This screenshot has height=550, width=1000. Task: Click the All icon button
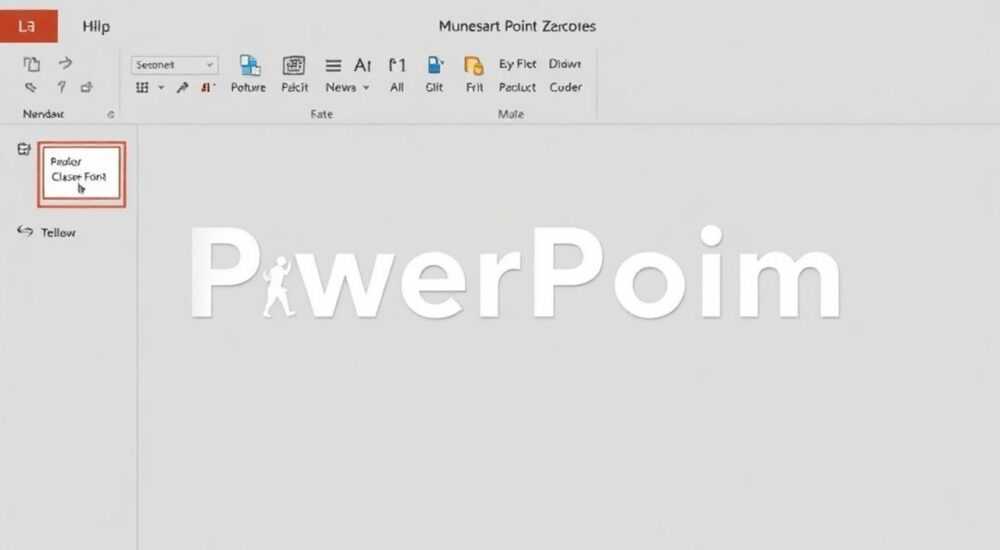397,65
